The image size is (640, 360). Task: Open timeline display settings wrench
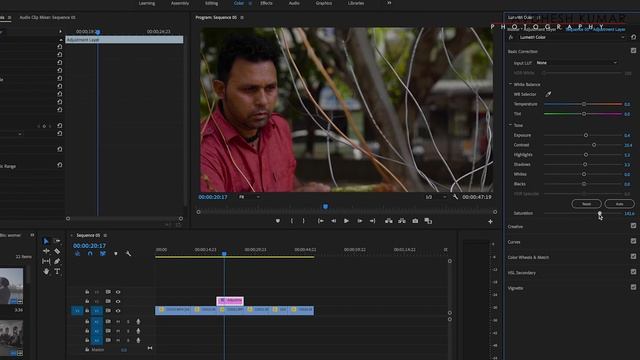[128, 253]
